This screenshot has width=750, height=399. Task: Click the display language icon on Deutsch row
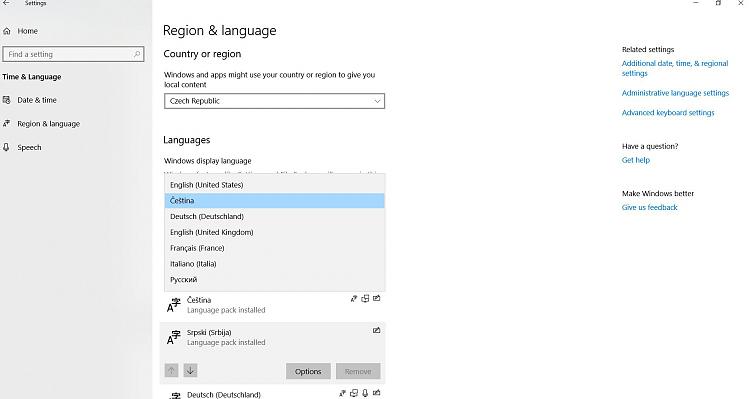point(342,393)
